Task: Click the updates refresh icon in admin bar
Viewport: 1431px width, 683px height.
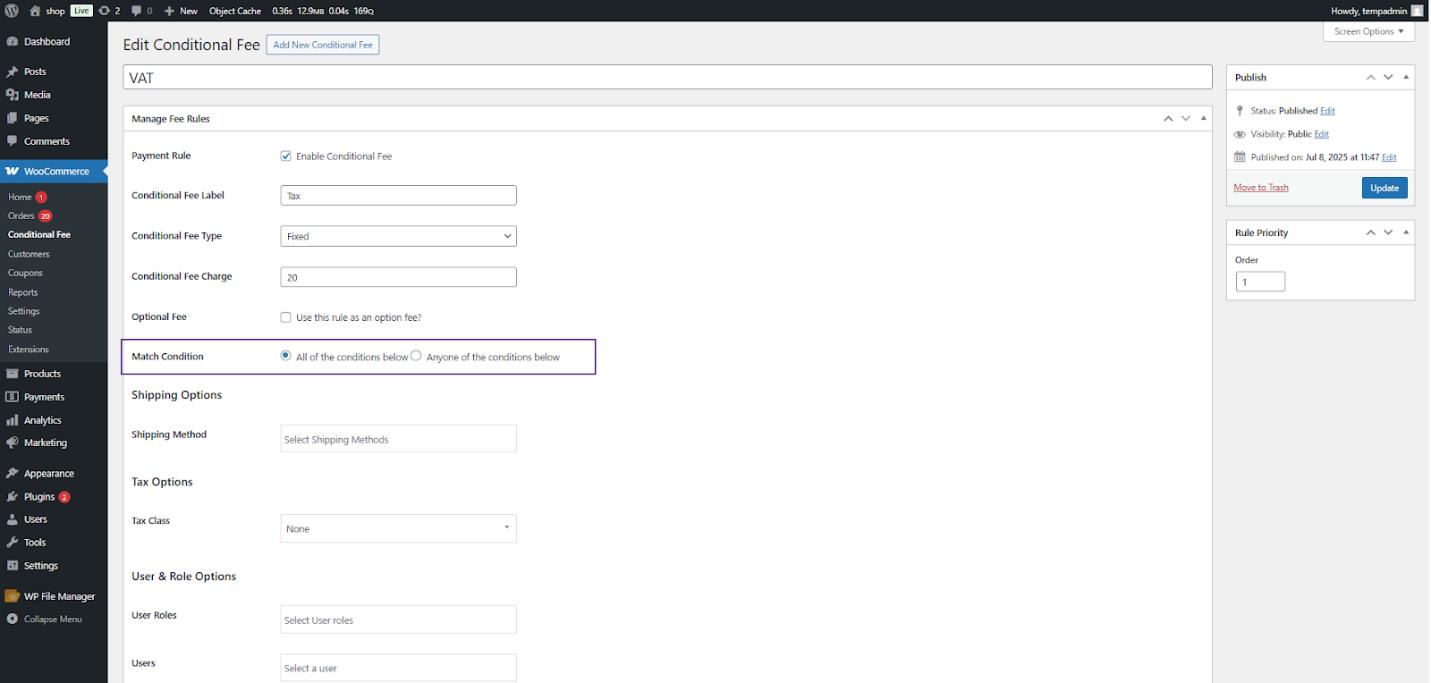Action: pos(104,11)
